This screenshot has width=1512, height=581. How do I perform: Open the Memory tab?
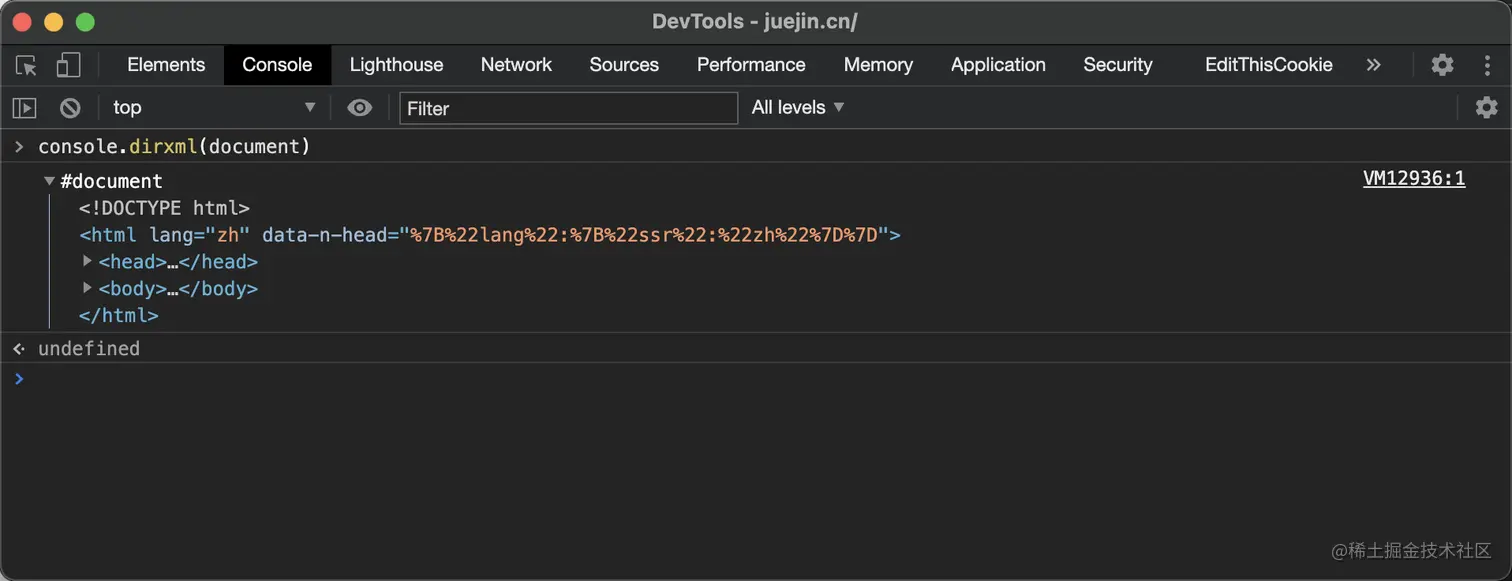[x=878, y=65]
